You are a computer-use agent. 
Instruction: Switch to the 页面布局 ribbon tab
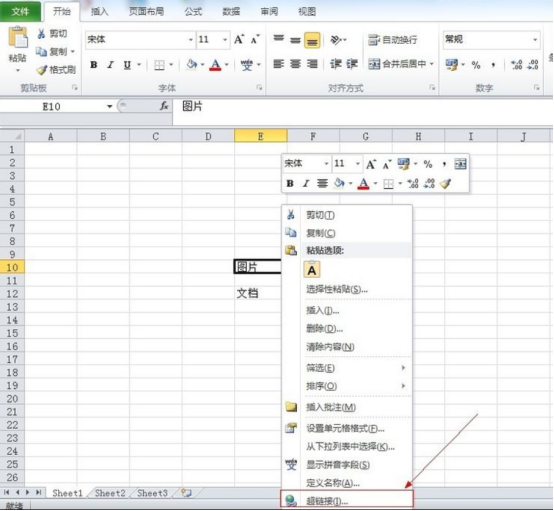[146, 12]
